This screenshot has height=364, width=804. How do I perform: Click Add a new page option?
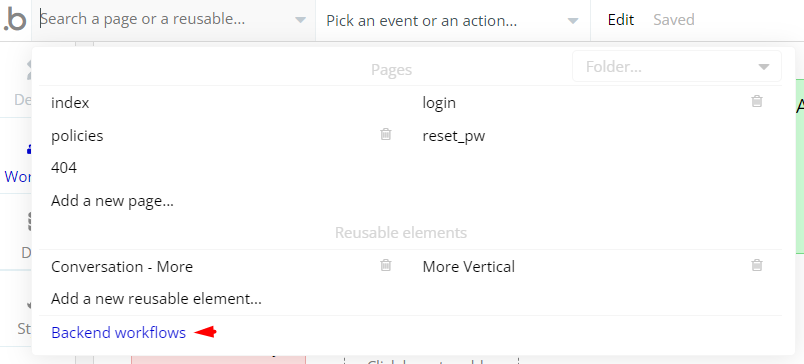click(112, 201)
